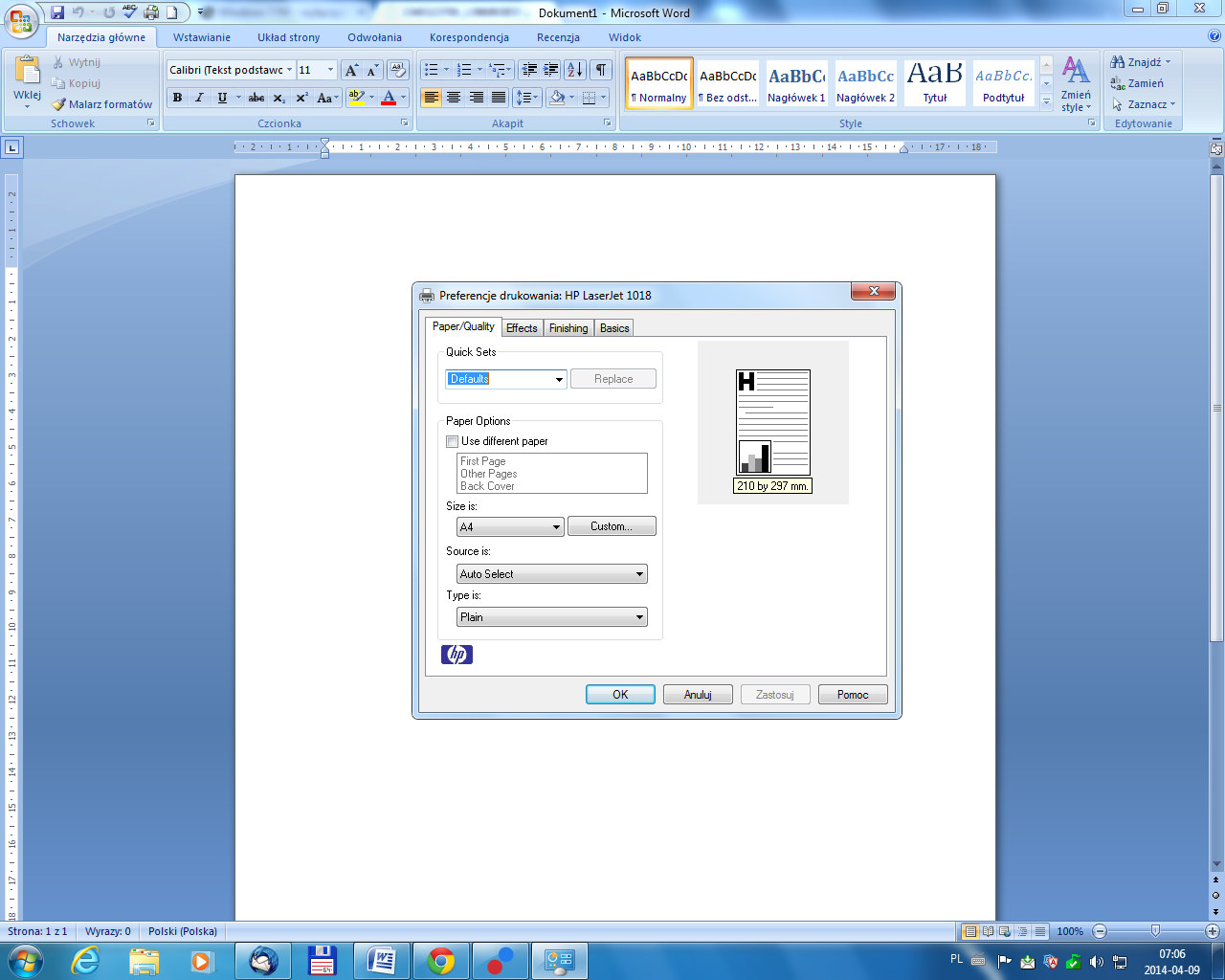The width and height of the screenshot is (1225, 980).
Task: Click text highlight color button
Action: tap(357, 98)
